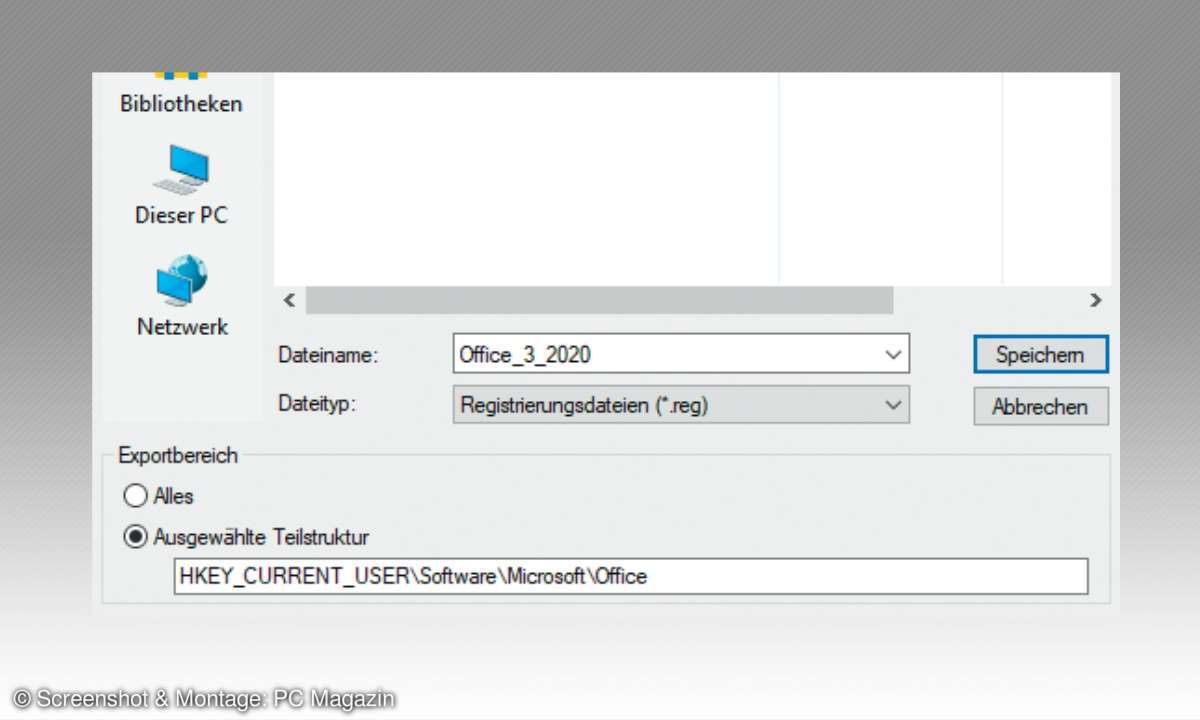Click the horizontal scrollbar left arrow
The width and height of the screenshot is (1200, 720).
click(x=289, y=300)
